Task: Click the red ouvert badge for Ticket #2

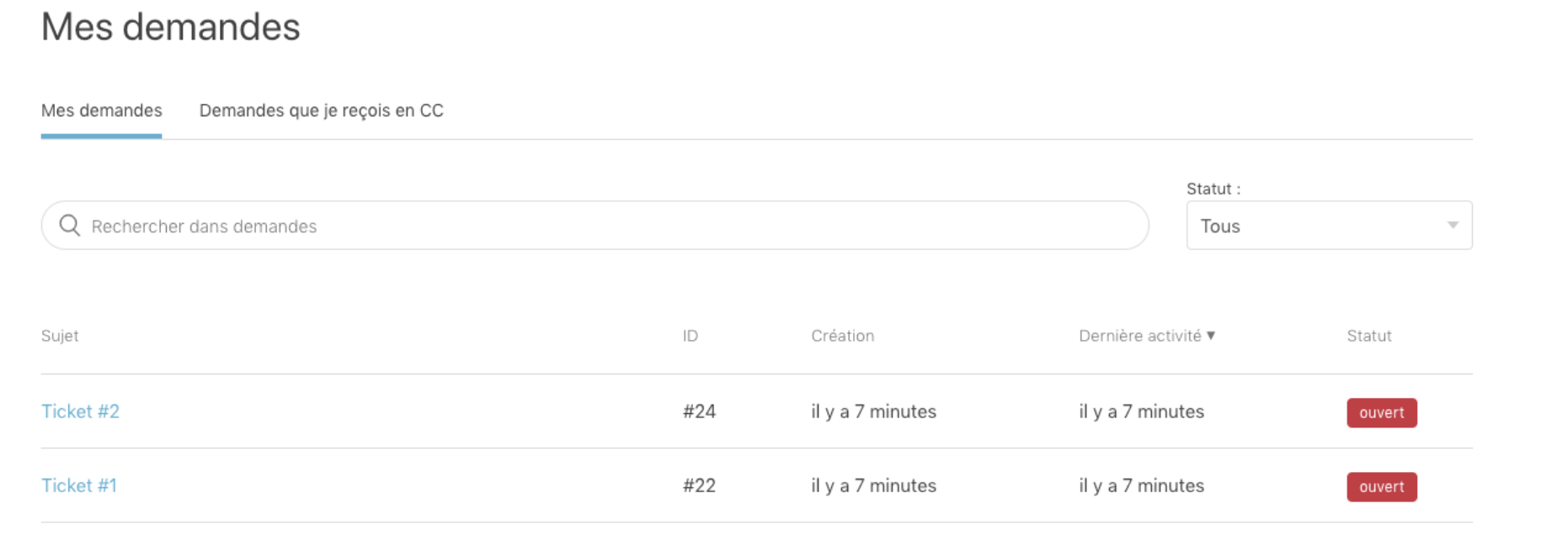Action: [x=1381, y=413]
